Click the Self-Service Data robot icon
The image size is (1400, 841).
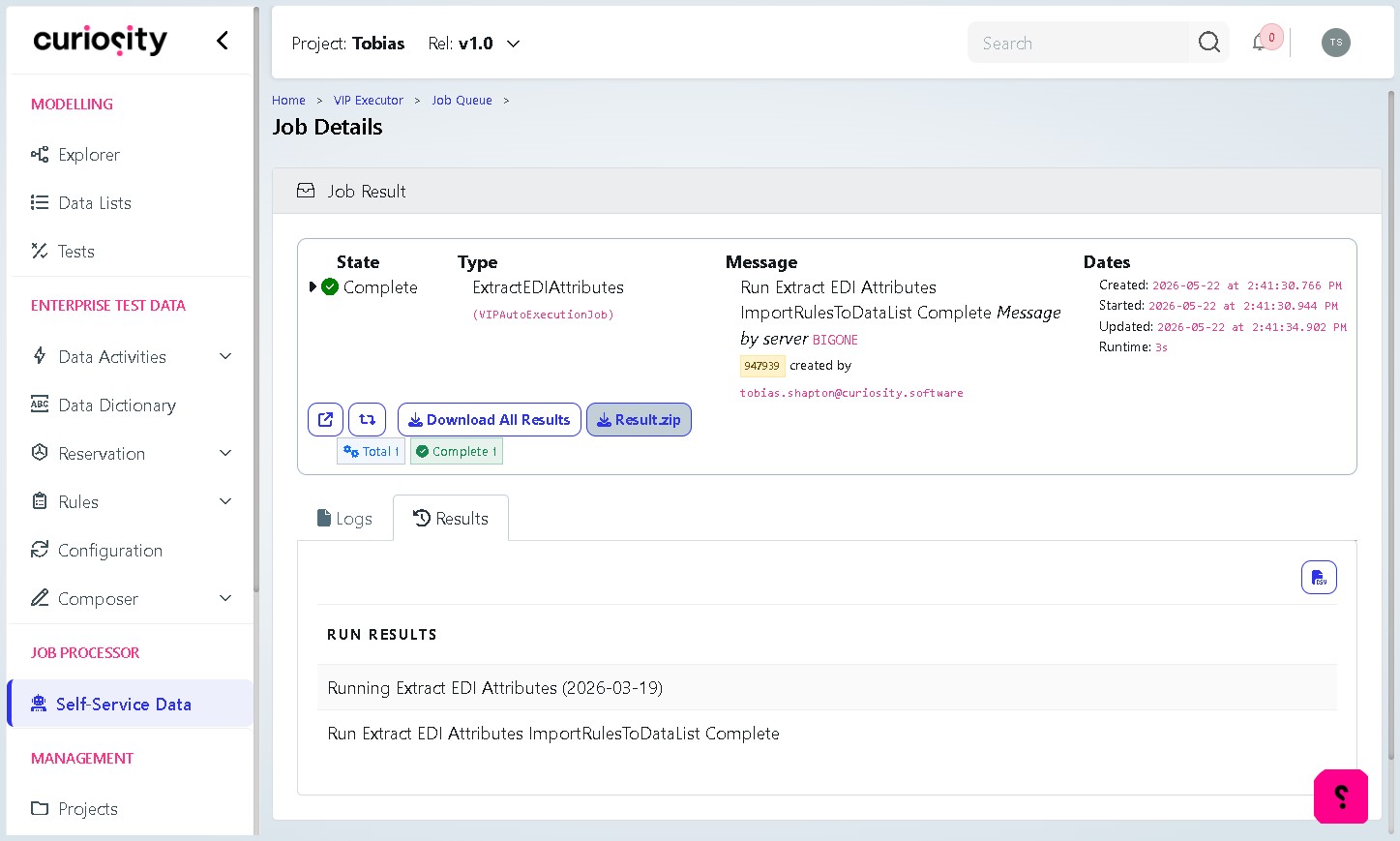tap(39, 704)
